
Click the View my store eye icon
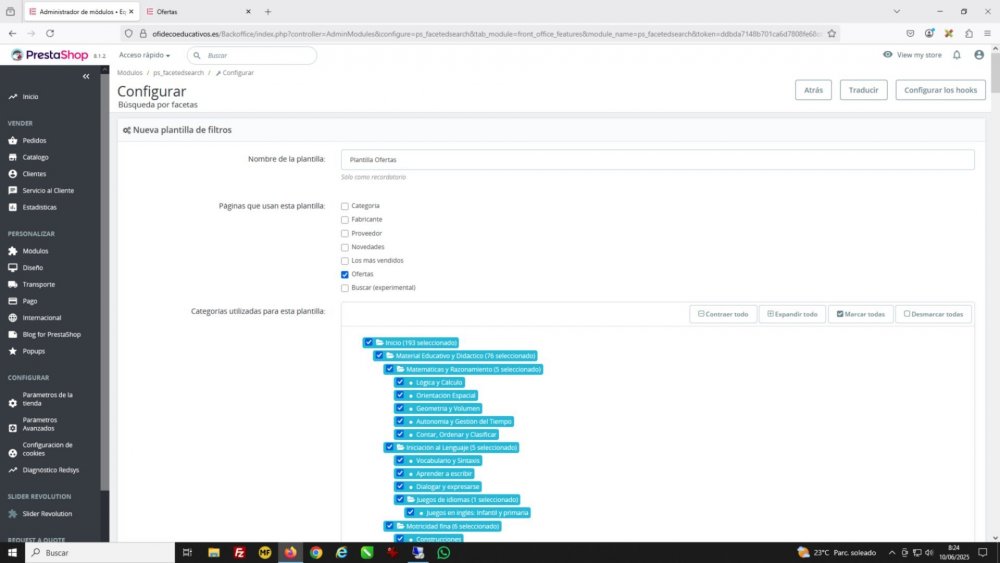click(887, 55)
